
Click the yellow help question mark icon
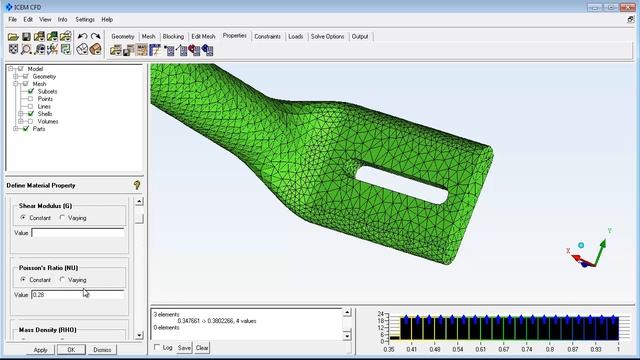[137, 185]
